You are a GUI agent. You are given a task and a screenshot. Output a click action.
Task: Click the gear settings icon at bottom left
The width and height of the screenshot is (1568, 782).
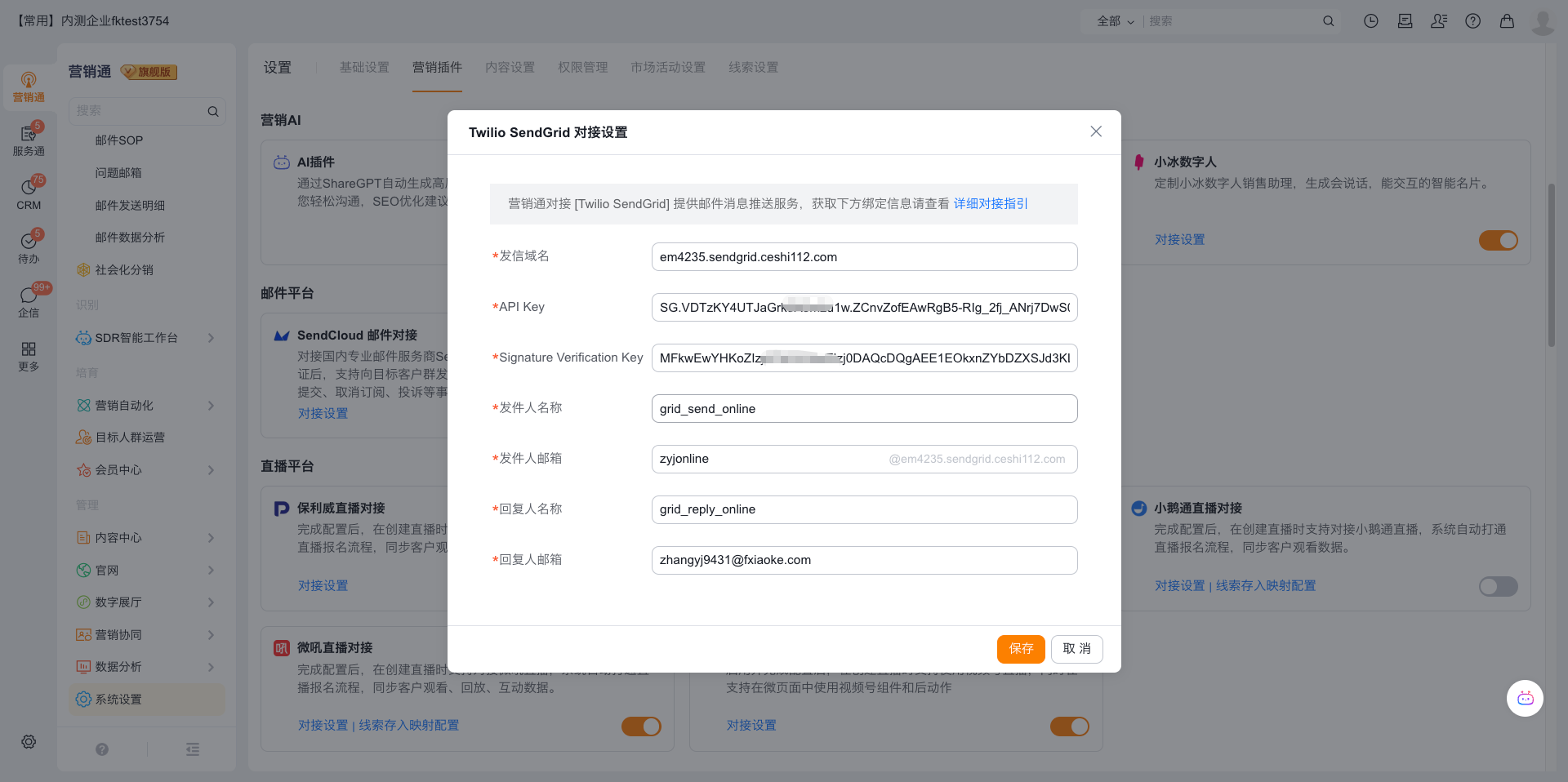click(29, 741)
